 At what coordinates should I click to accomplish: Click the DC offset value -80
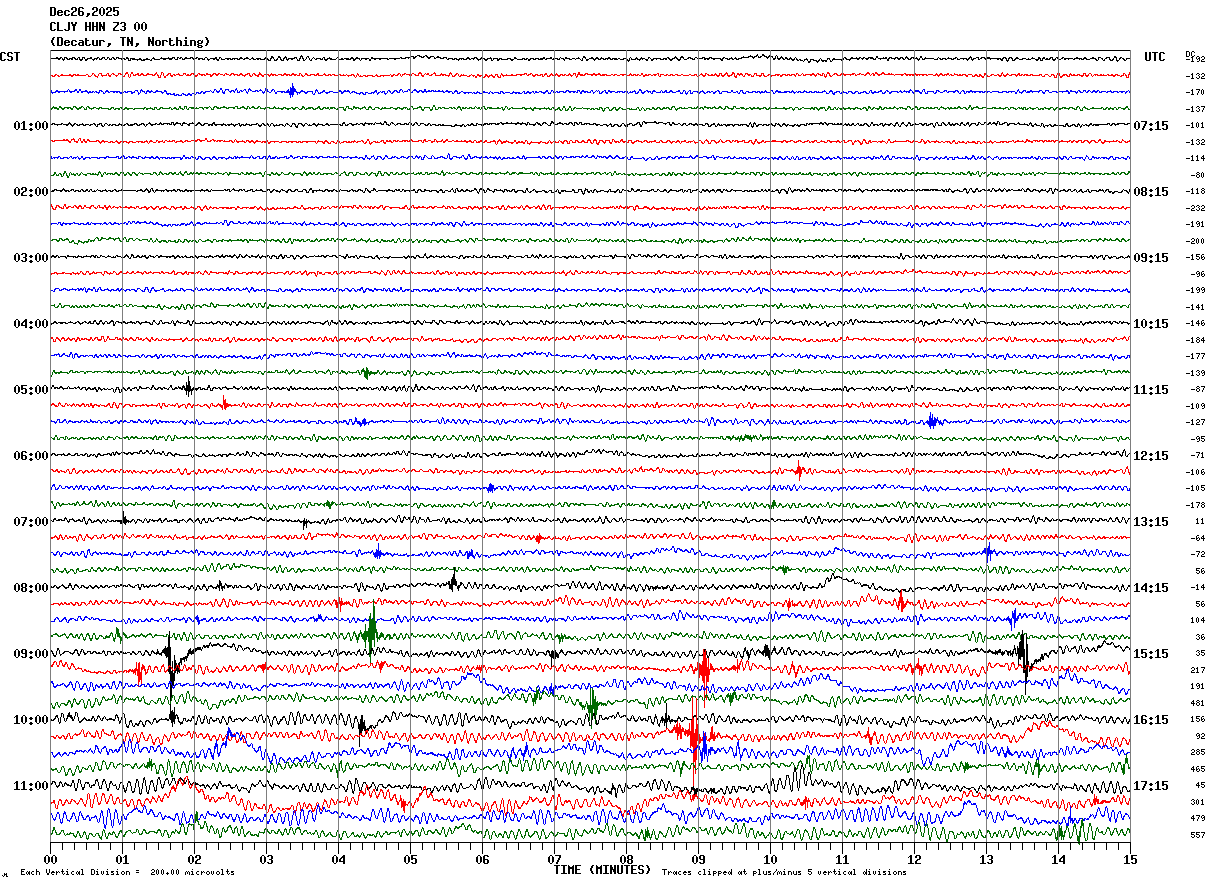pos(1197,176)
